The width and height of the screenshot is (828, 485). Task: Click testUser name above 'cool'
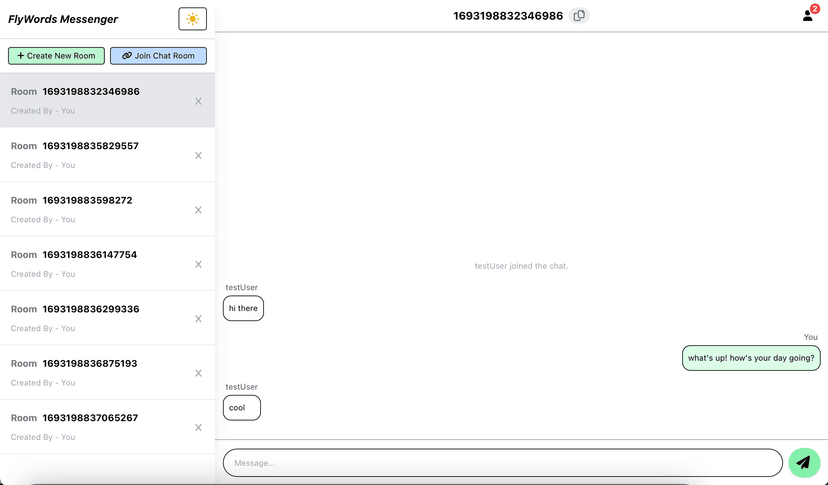coord(241,387)
